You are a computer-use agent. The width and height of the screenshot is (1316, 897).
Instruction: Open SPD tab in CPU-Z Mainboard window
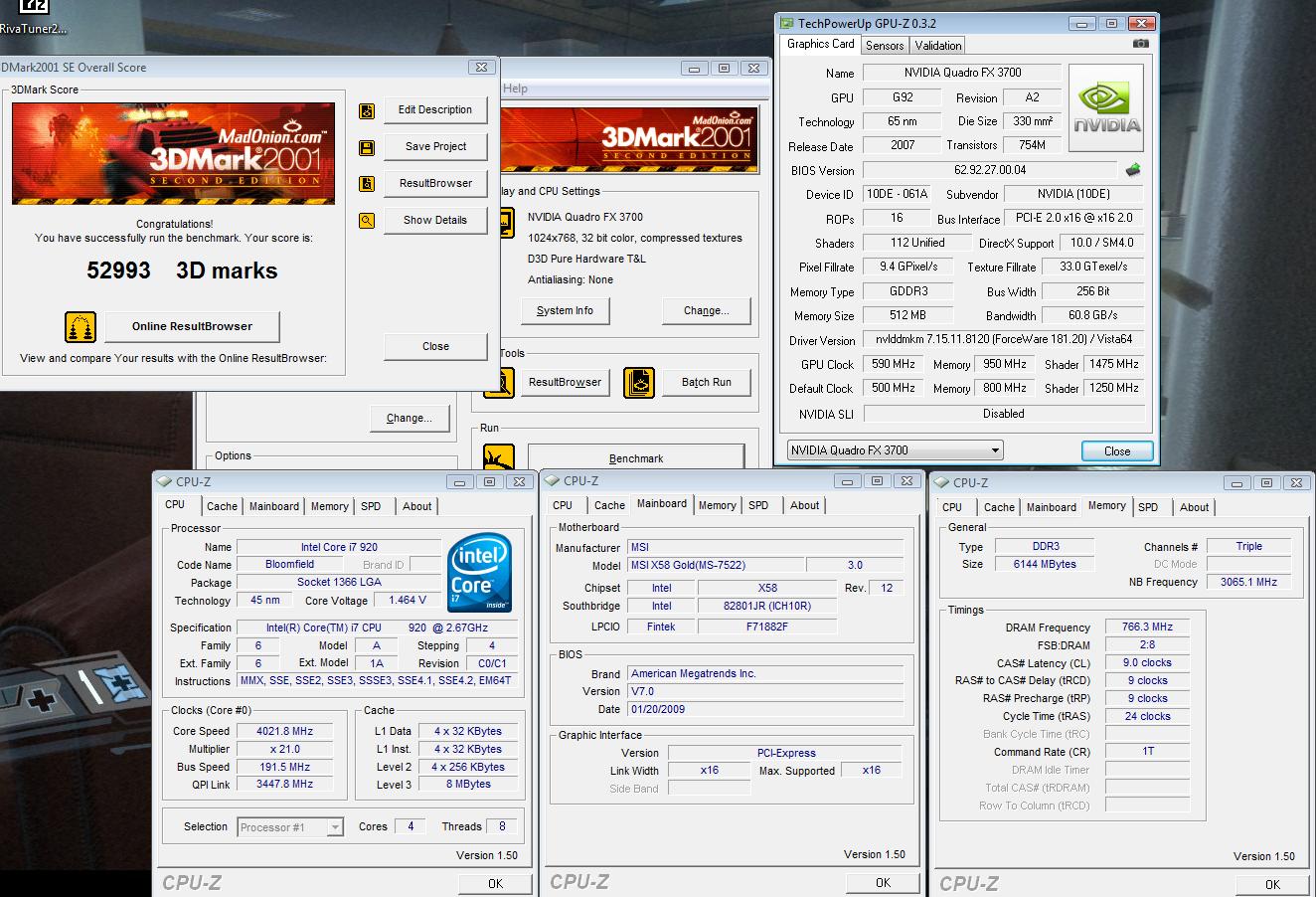click(x=758, y=505)
